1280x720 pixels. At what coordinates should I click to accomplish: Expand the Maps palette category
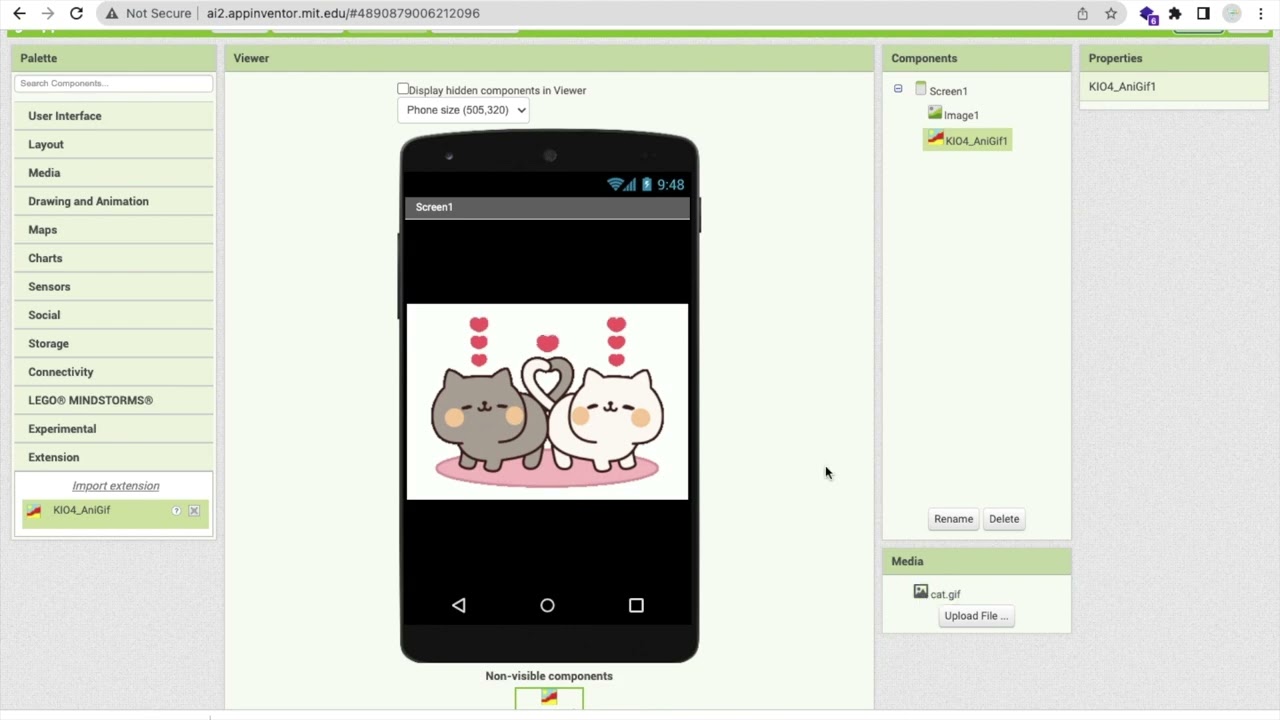114,230
